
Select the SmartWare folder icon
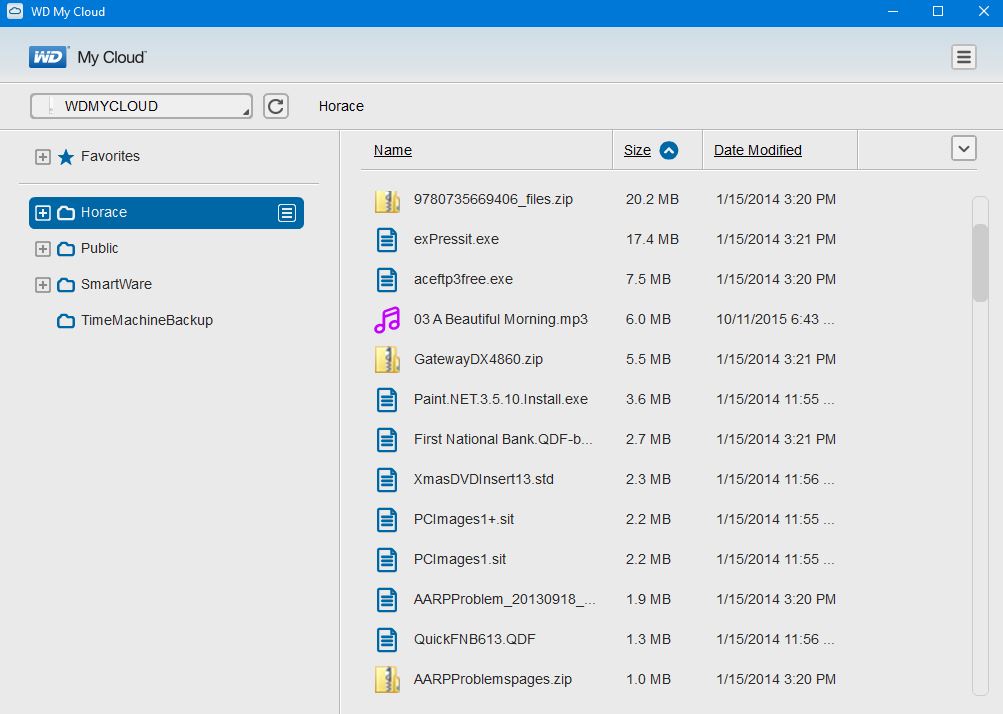[66, 285]
